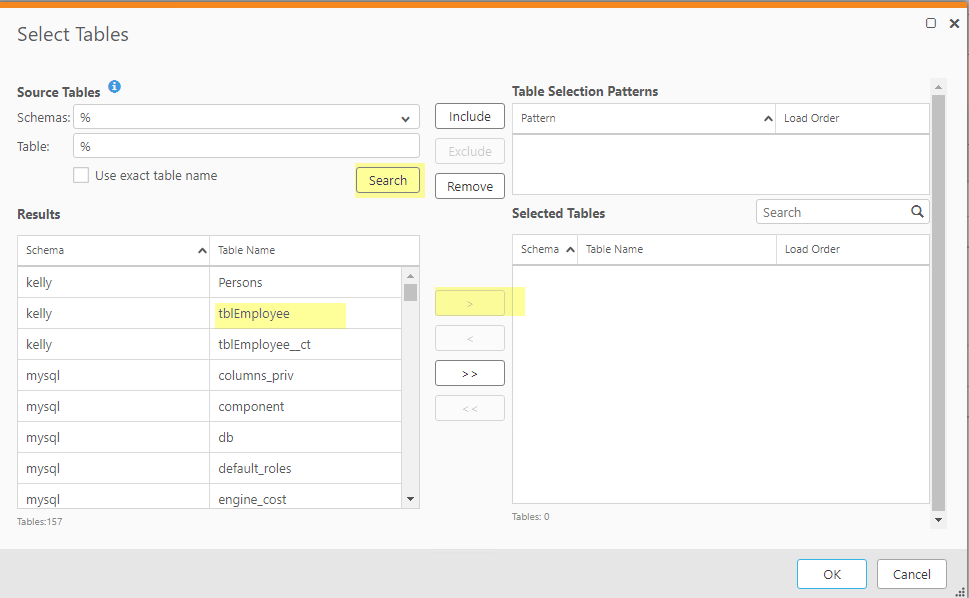
Task: Confirm selection with the OK button
Action: click(x=832, y=574)
